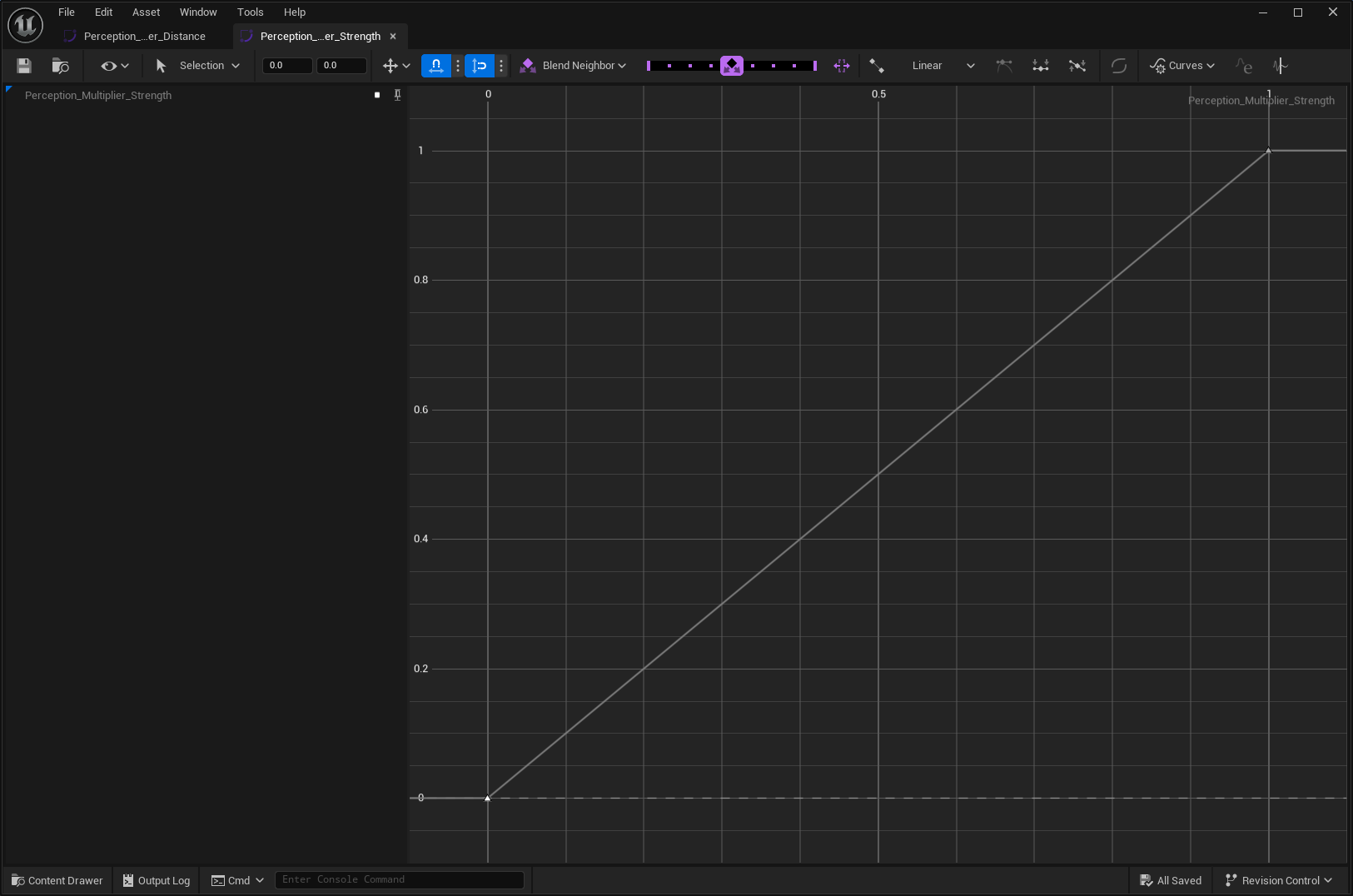Open the curve view framing tool

842,65
